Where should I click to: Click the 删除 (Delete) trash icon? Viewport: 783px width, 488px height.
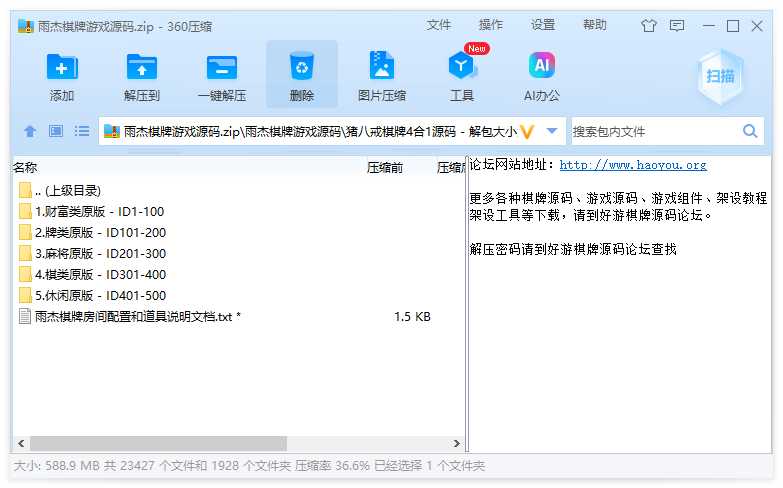click(x=302, y=66)
